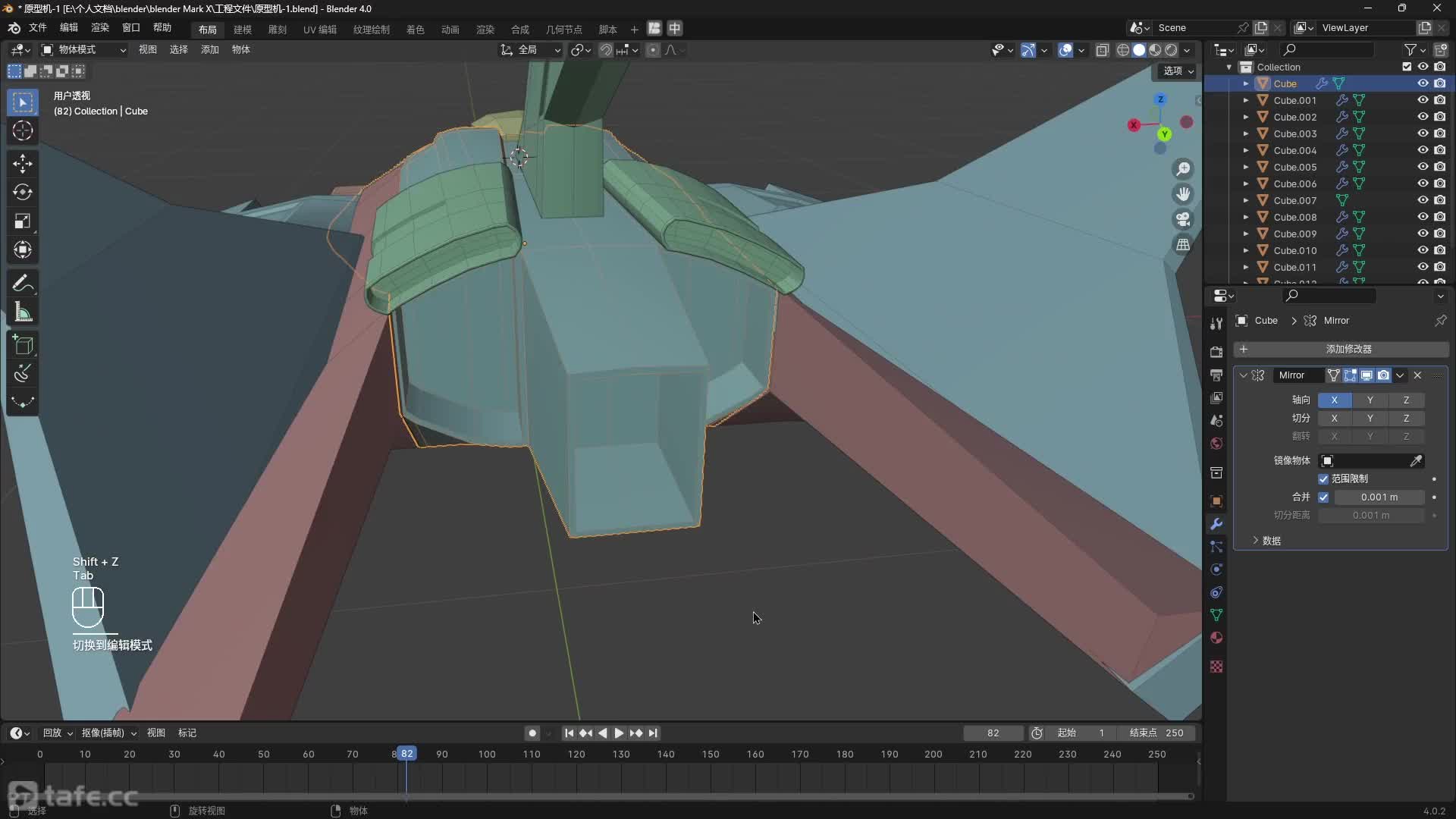
Task: Click the current frame field 82
Action: (x=993, y=733)
